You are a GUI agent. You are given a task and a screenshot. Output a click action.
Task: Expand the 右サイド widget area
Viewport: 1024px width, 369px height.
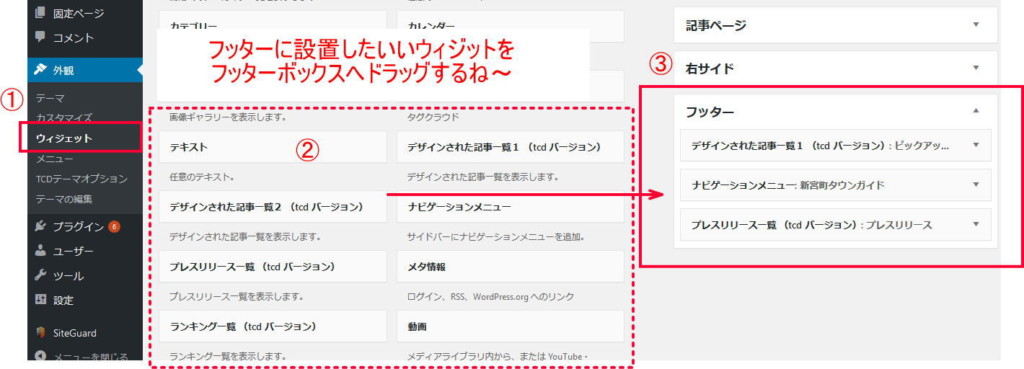click(x=976, y=67)
